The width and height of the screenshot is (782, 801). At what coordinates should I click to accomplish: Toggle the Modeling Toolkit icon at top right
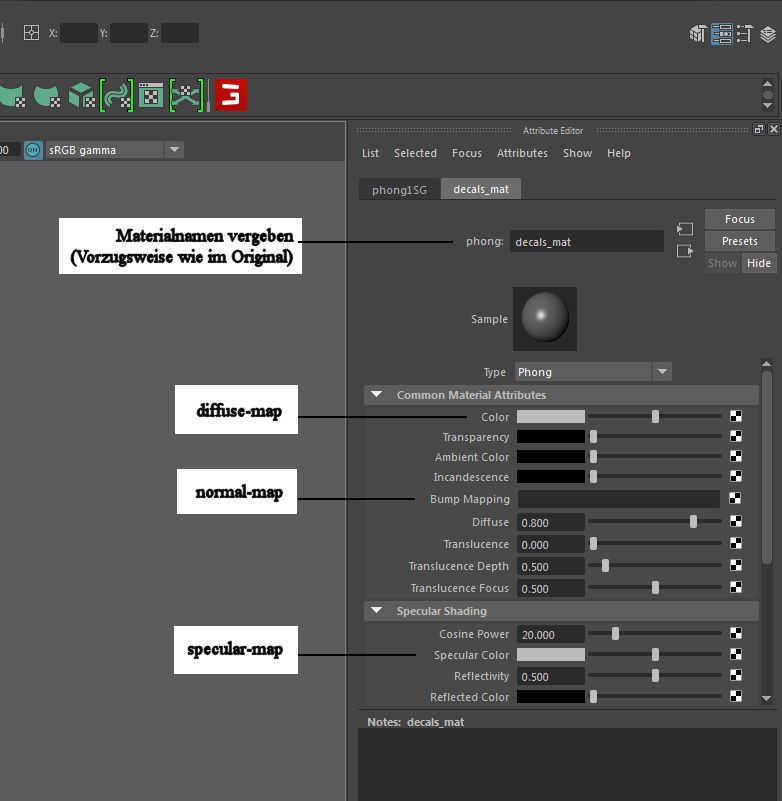click(x=697, y=34)
